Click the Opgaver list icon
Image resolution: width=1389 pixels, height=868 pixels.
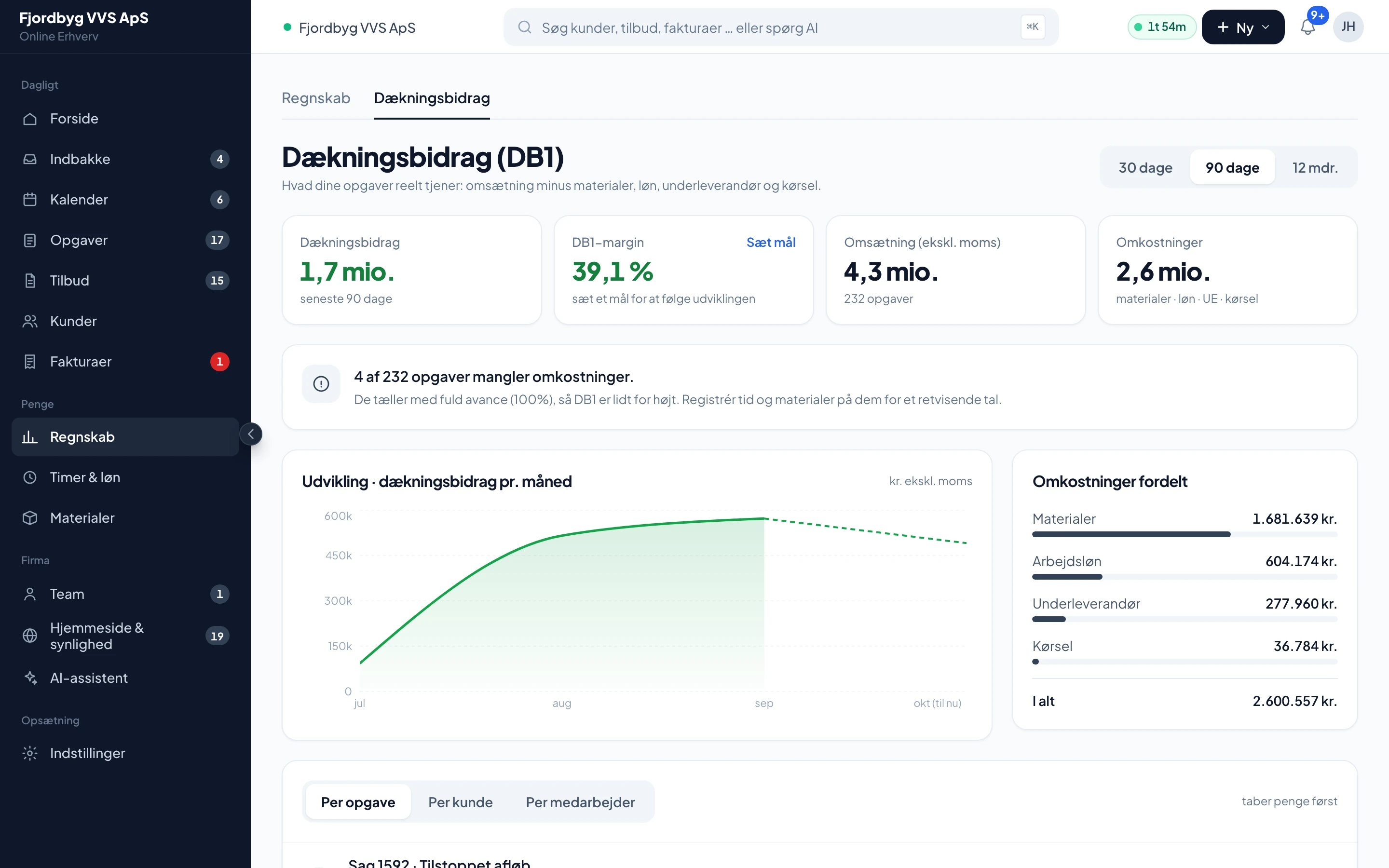30,240
